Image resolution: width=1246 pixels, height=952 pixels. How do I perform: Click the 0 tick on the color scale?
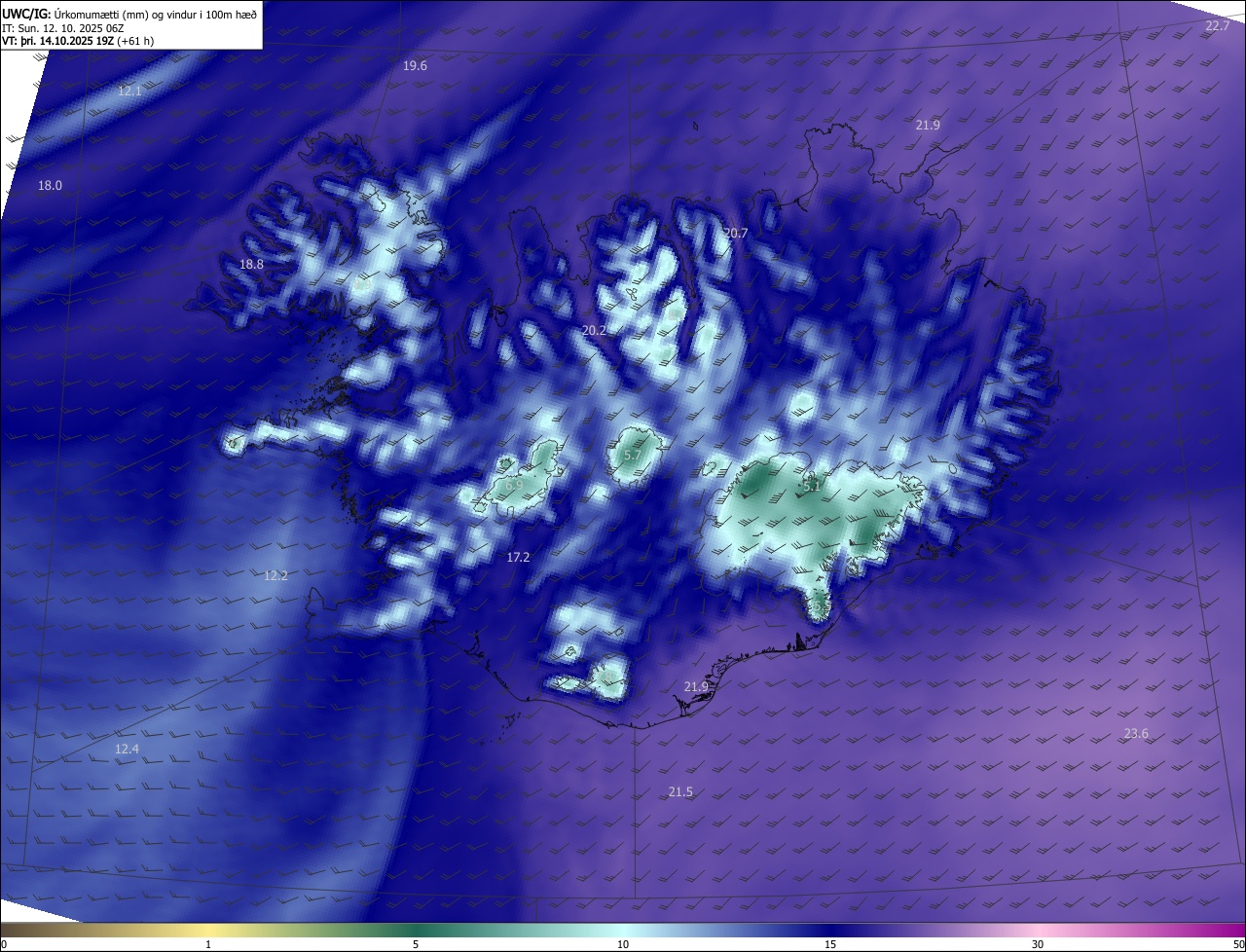4,944
